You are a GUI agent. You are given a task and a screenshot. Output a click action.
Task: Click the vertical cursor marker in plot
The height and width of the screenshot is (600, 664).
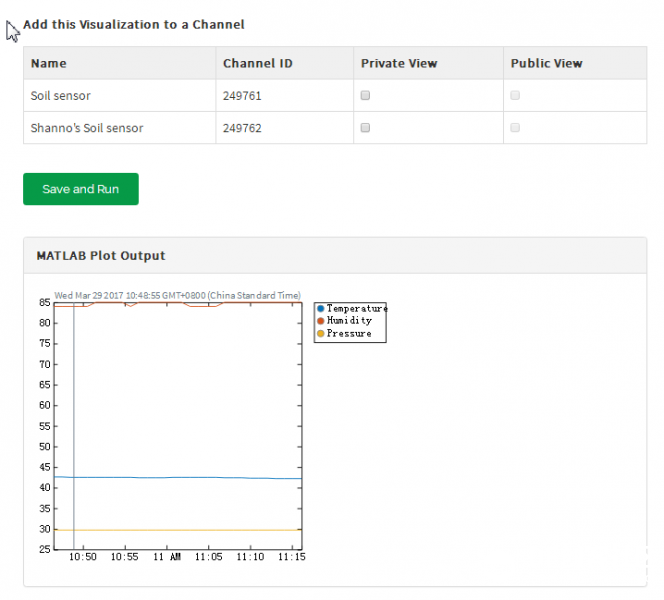(x=74, y=426)
